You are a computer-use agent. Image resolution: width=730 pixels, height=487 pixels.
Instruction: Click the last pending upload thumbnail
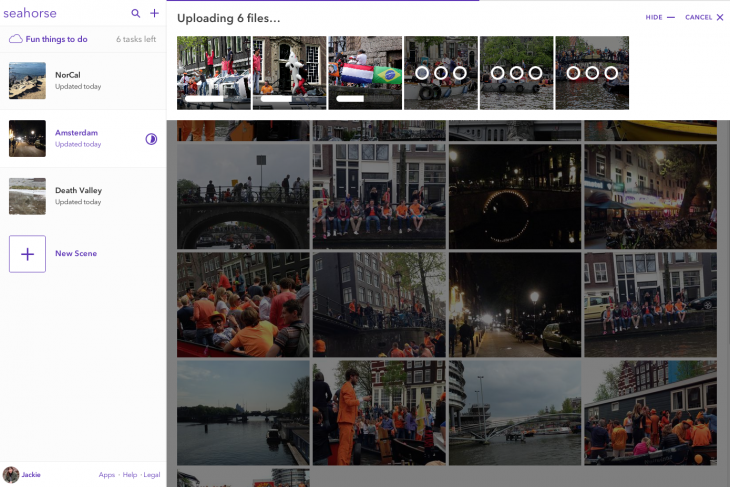592,73
